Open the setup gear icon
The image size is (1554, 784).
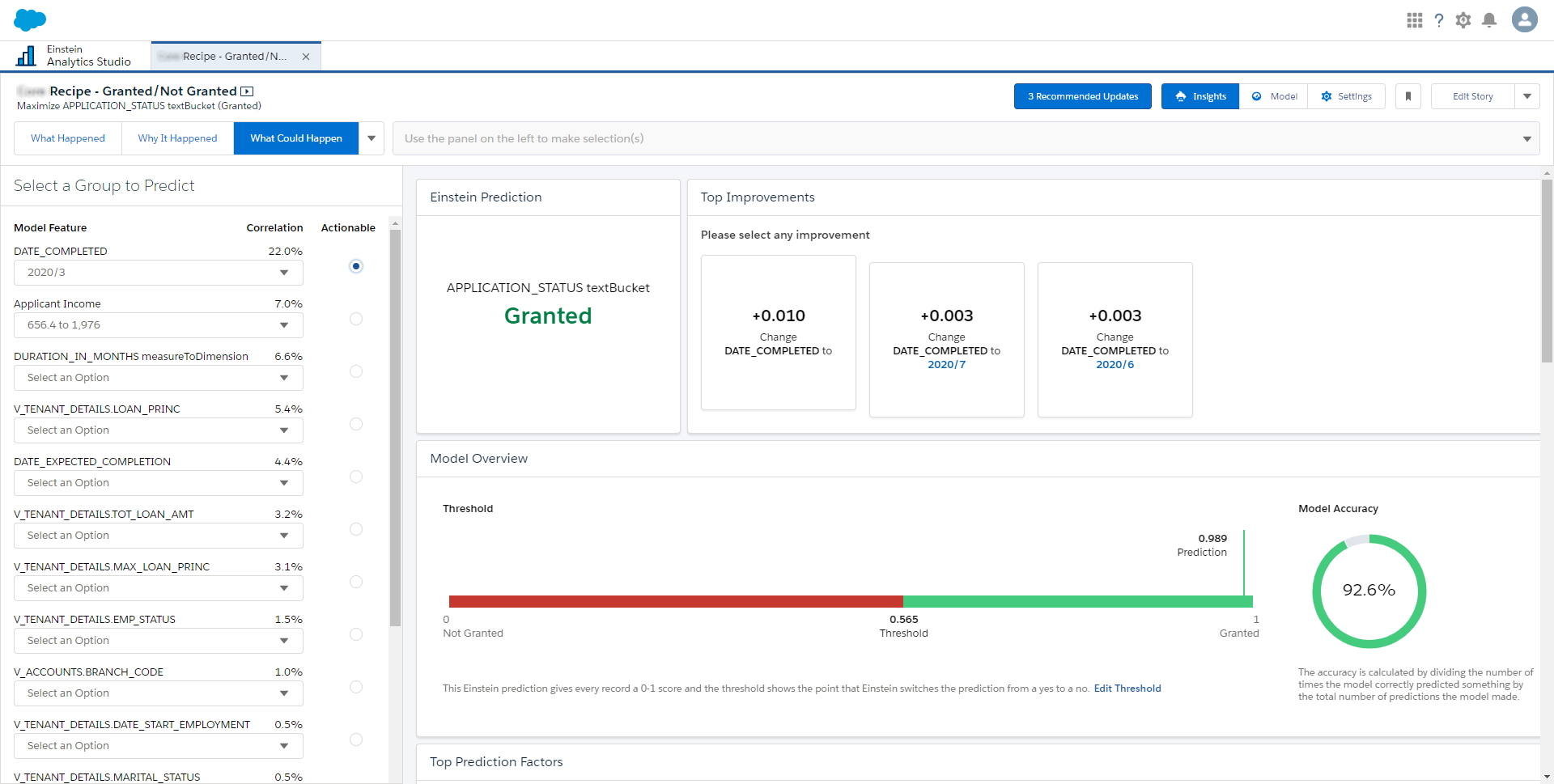tap(1463, 20)
